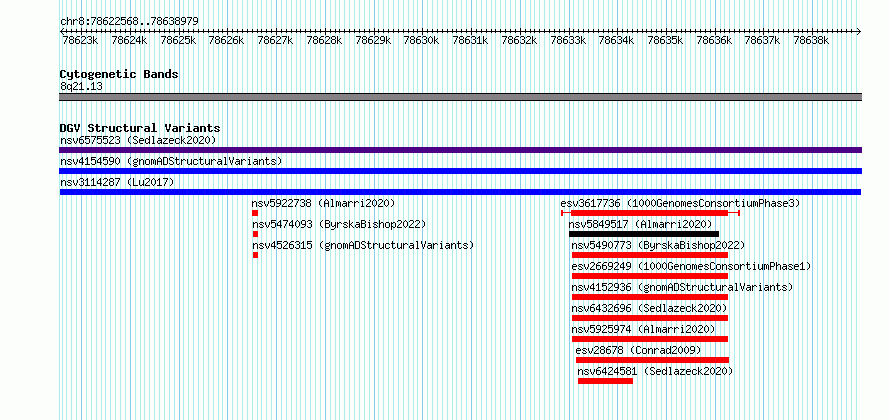Click short red bar under nsv6424581
The image size is (890, 420).
[x=605, y=381]
